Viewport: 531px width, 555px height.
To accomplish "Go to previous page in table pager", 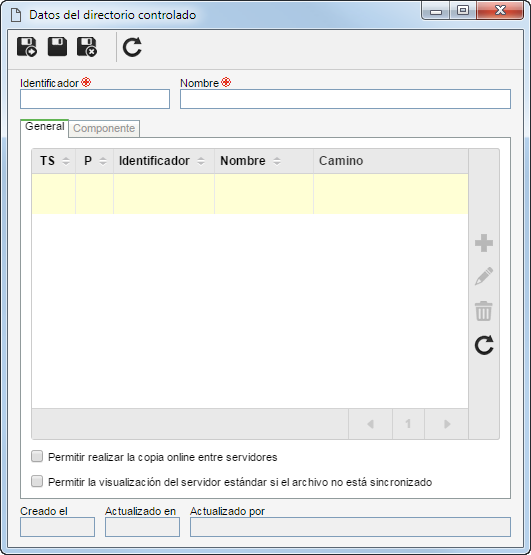I will point(370,424).
